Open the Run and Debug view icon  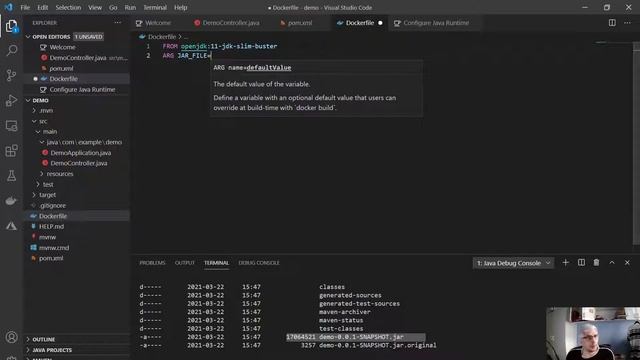point(11,100)
